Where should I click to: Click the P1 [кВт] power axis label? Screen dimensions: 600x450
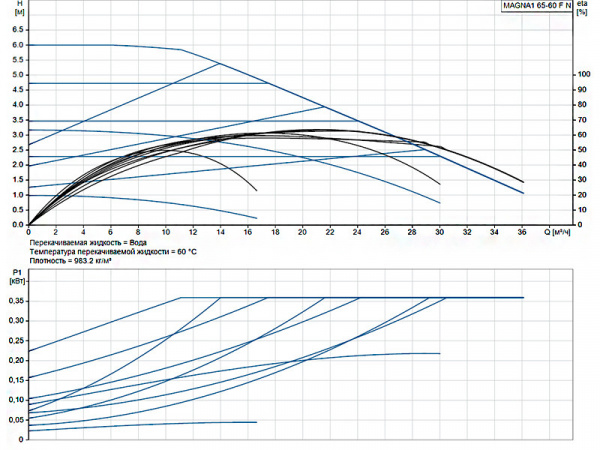[15, 276]
